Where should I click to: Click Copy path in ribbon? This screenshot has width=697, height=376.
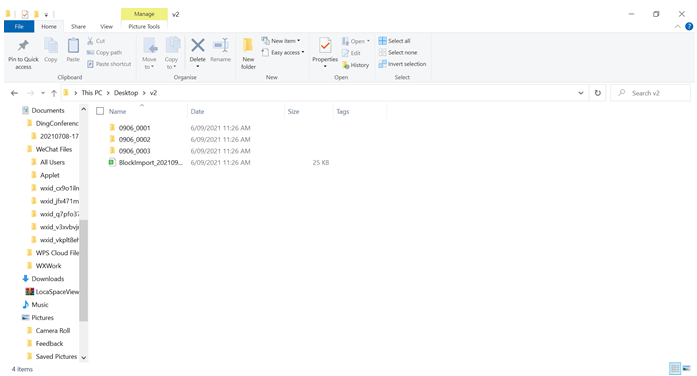104,52
